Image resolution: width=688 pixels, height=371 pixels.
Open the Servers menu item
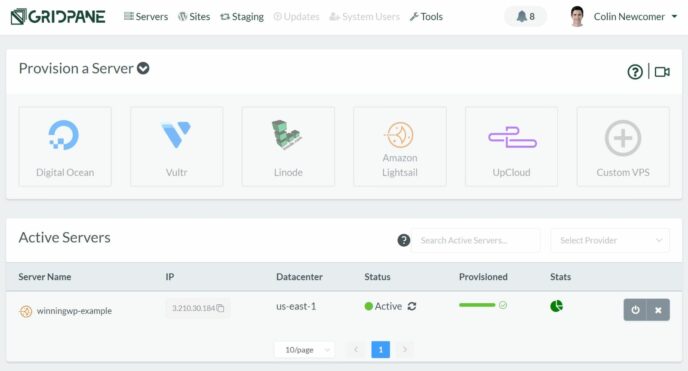click(146, 17)
